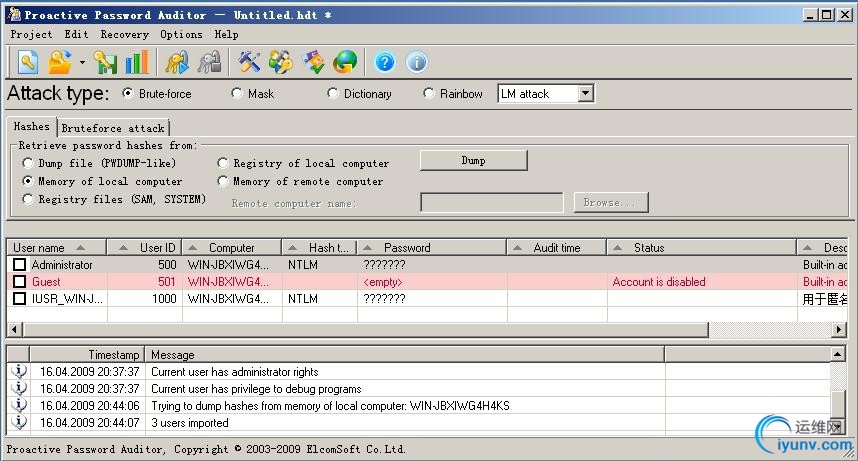Open help with the blue question icon
This screenshot has height=461, width=858.
(385, 62)
